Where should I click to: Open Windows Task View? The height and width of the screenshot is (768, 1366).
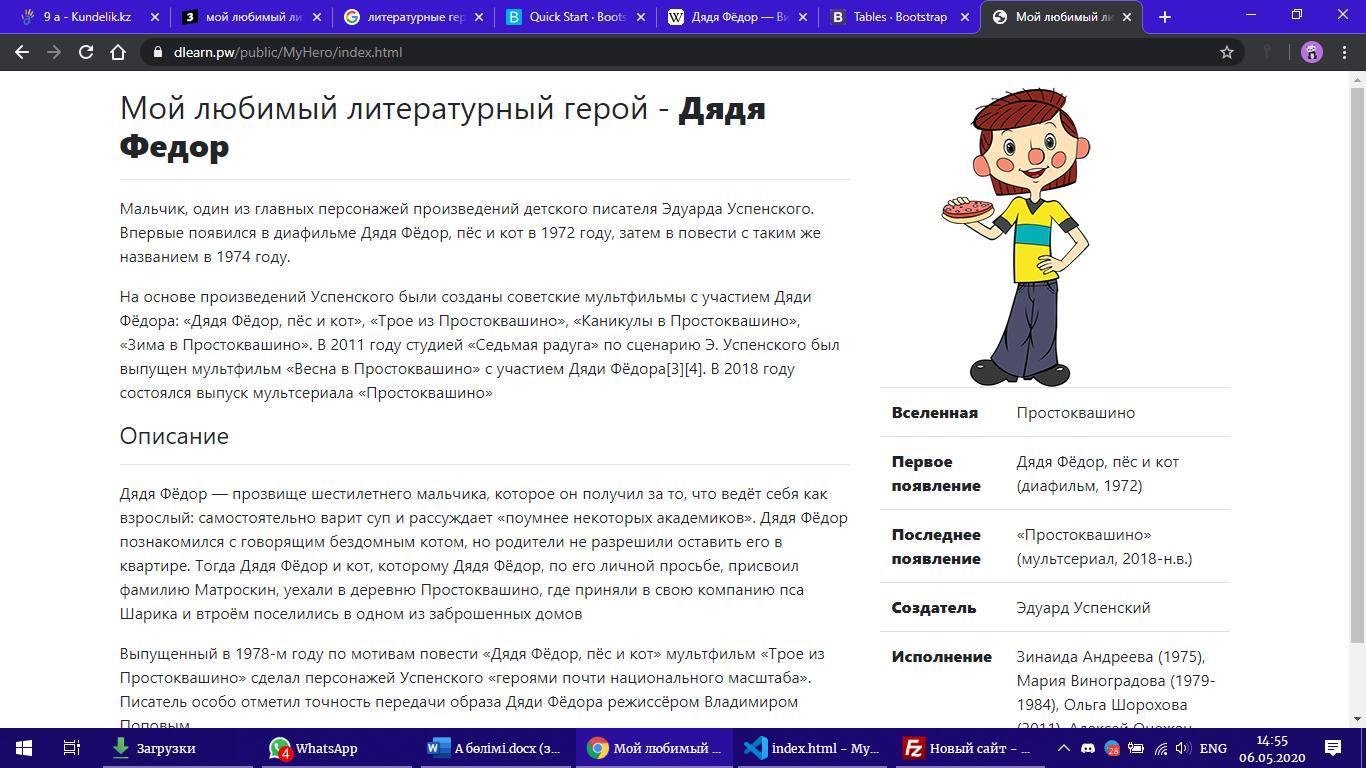pyautogui.click(x=72, y=748)
